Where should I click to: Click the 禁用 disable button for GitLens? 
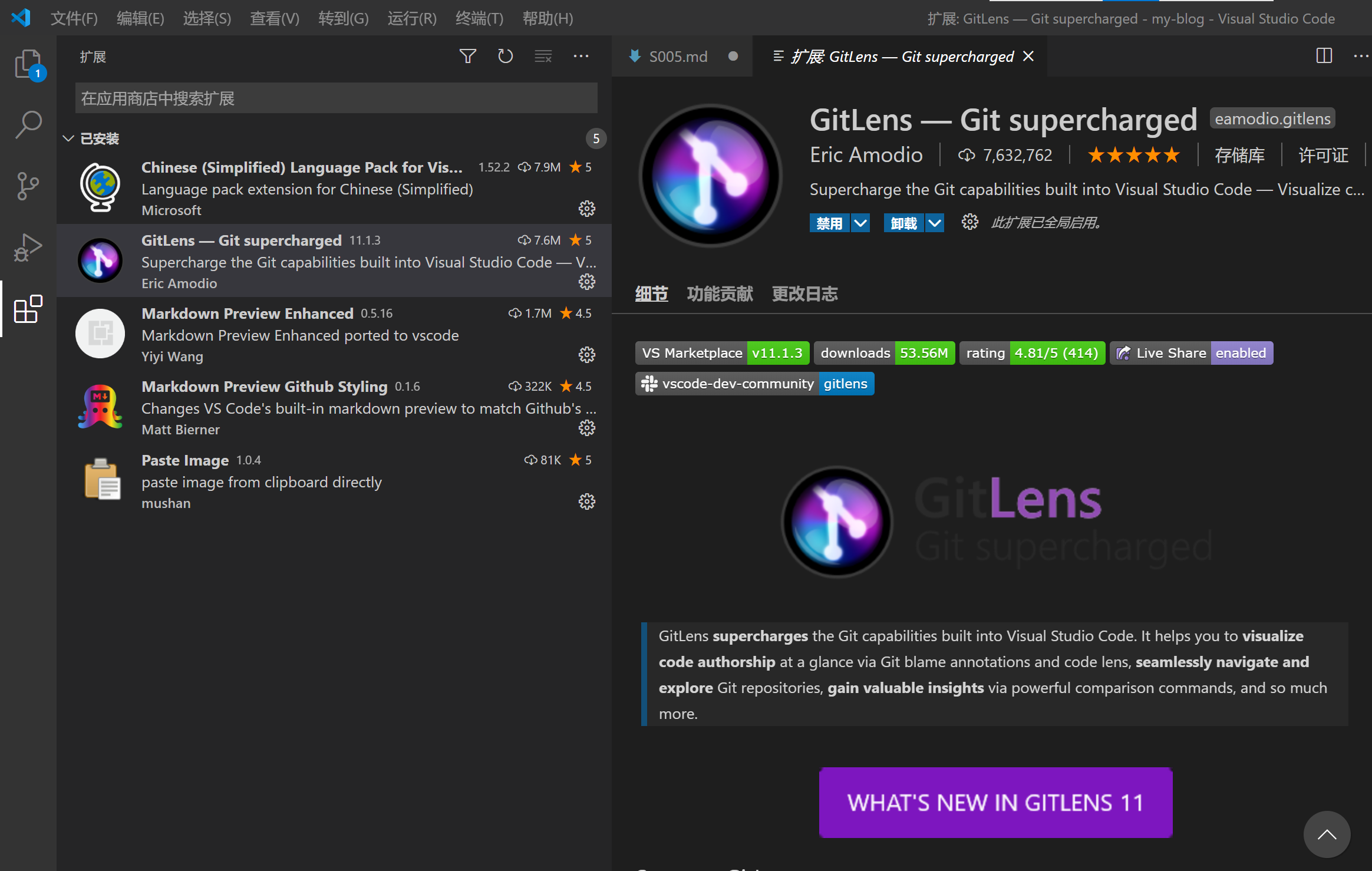click(829, 223)
